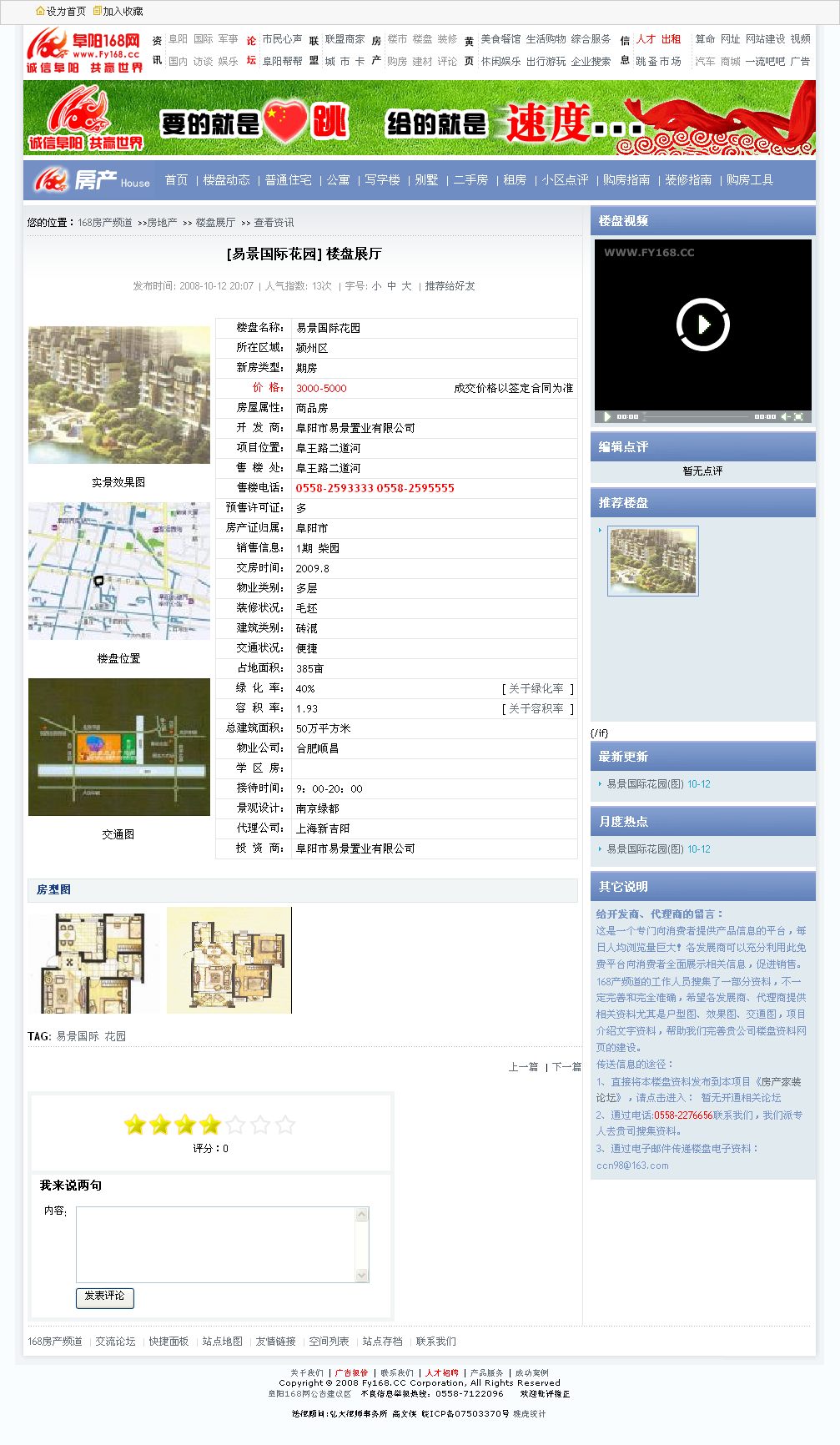Open 美食餐馆 link in header
The width and height of the screenshot is (840, 1445).
tap(500, 39)
